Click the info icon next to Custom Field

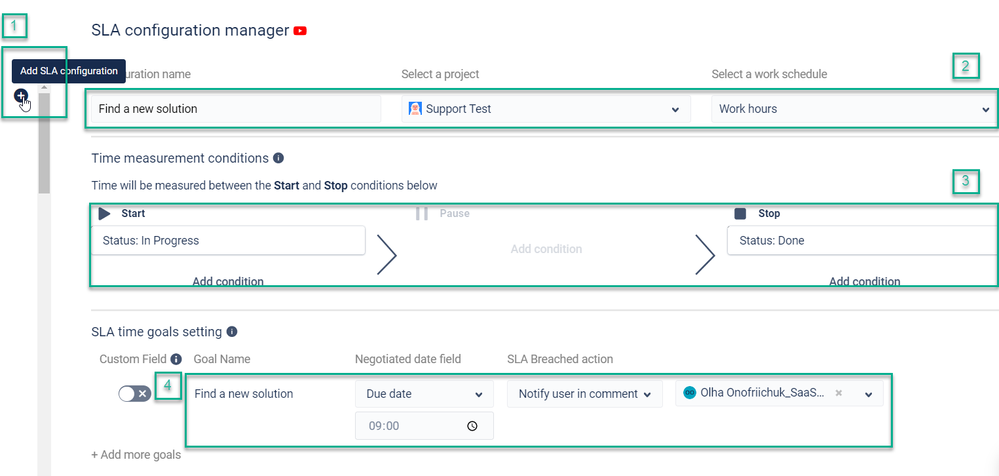[176, 359]
